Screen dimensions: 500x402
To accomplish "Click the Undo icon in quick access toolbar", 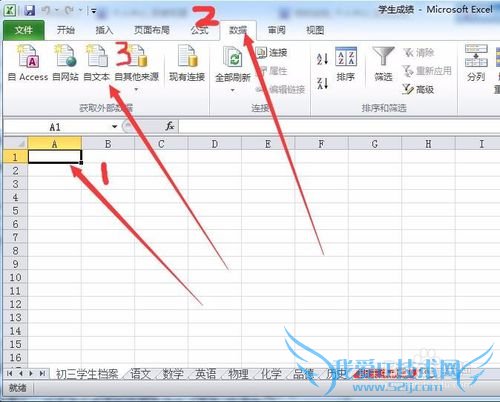I will 46,10.
